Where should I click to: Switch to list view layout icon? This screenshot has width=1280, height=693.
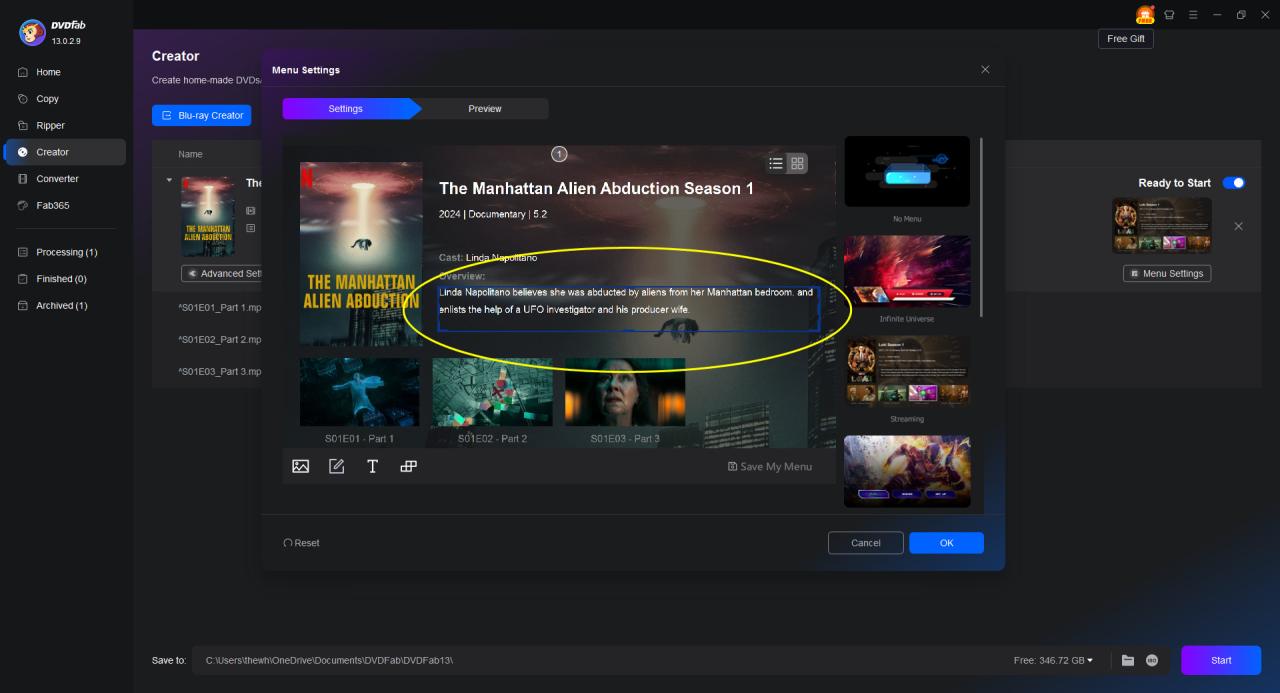tap(776, 164)
